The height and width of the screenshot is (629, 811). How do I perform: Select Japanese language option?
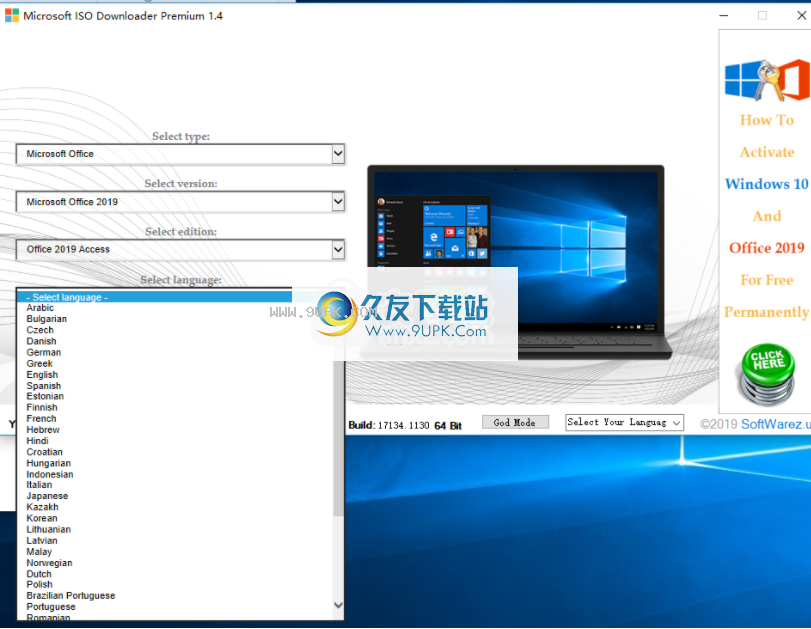click(47, 496)
